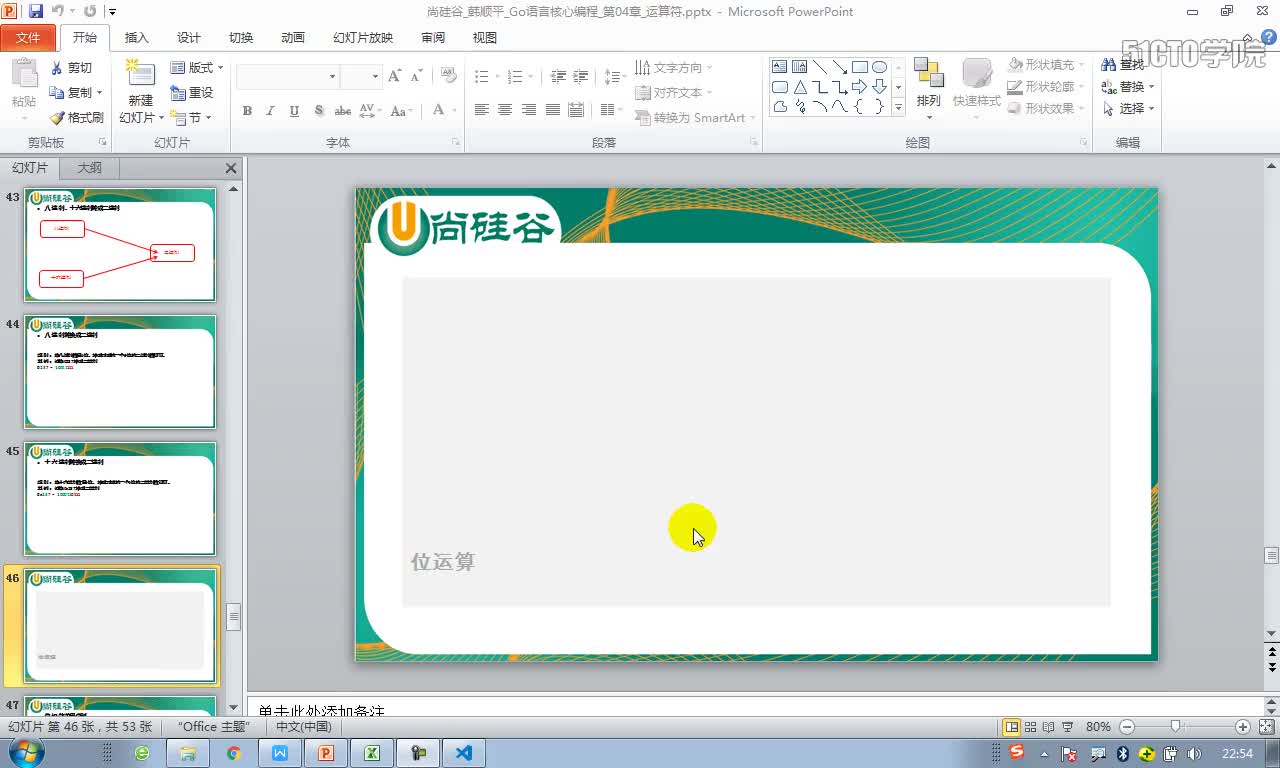Open the font name combo box
1280x768 pixels.
coord(288,76)
